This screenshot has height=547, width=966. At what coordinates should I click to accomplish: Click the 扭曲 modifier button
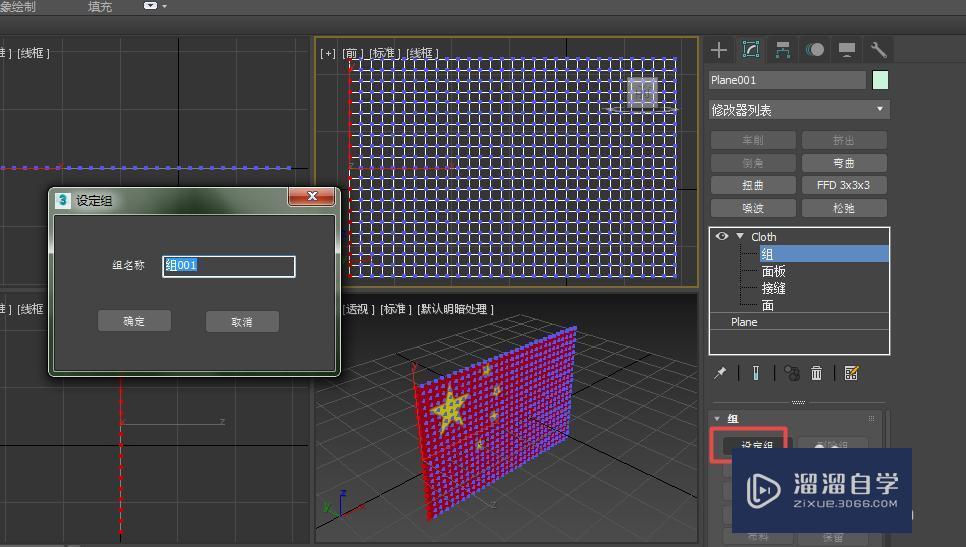pyautogui.click(x=753, y=185)
